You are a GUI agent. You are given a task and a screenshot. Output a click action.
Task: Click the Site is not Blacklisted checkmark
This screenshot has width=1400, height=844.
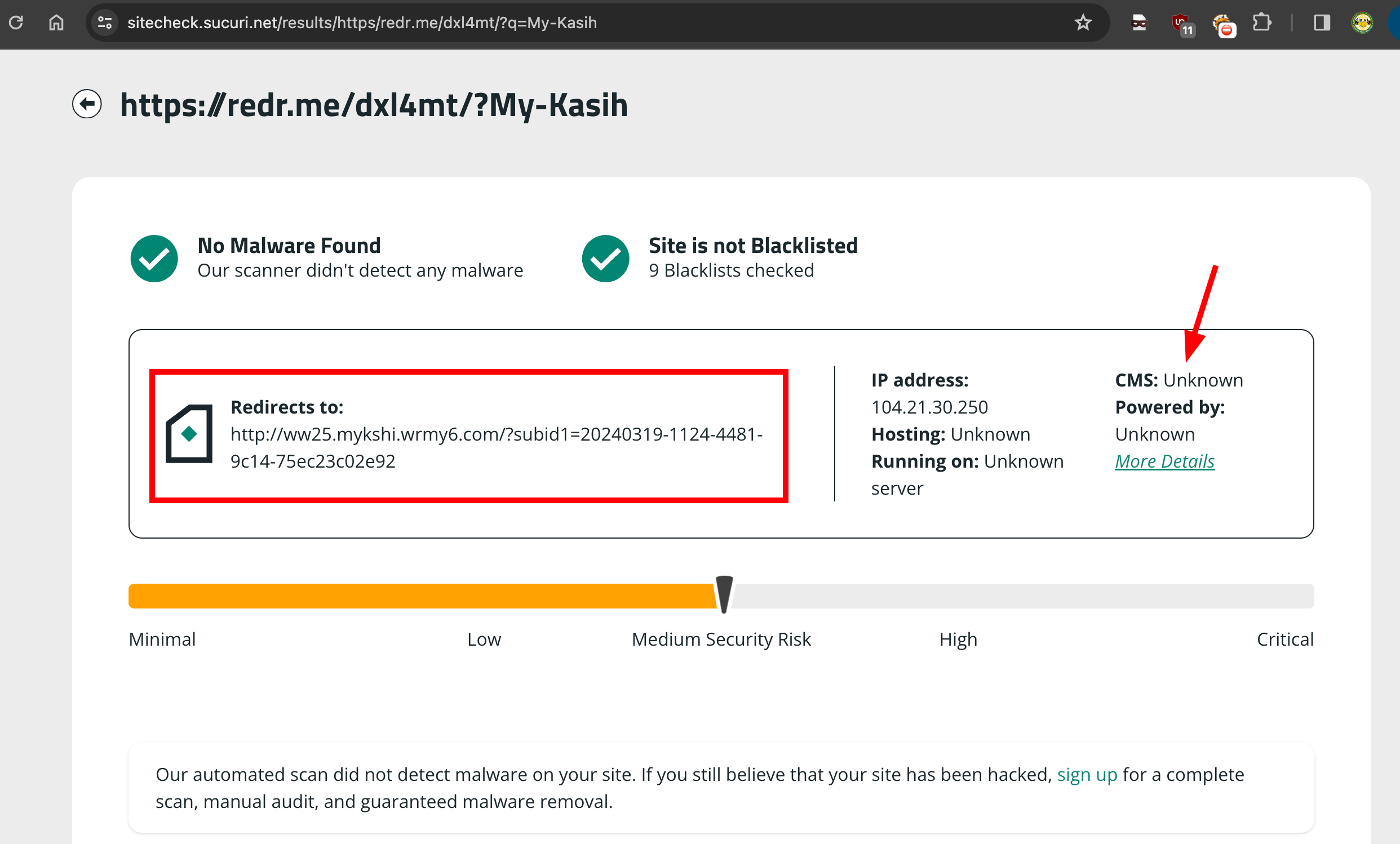click(605, 259)
